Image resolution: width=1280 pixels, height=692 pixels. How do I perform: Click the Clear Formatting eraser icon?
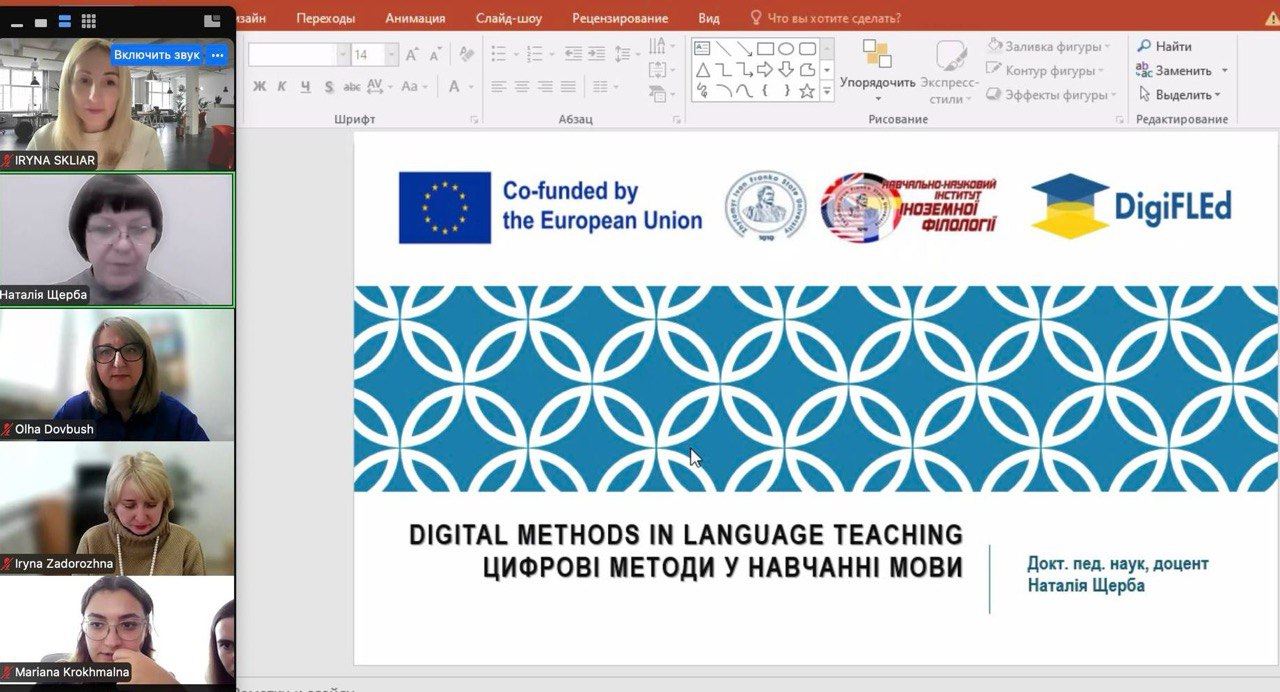point(465,55)
